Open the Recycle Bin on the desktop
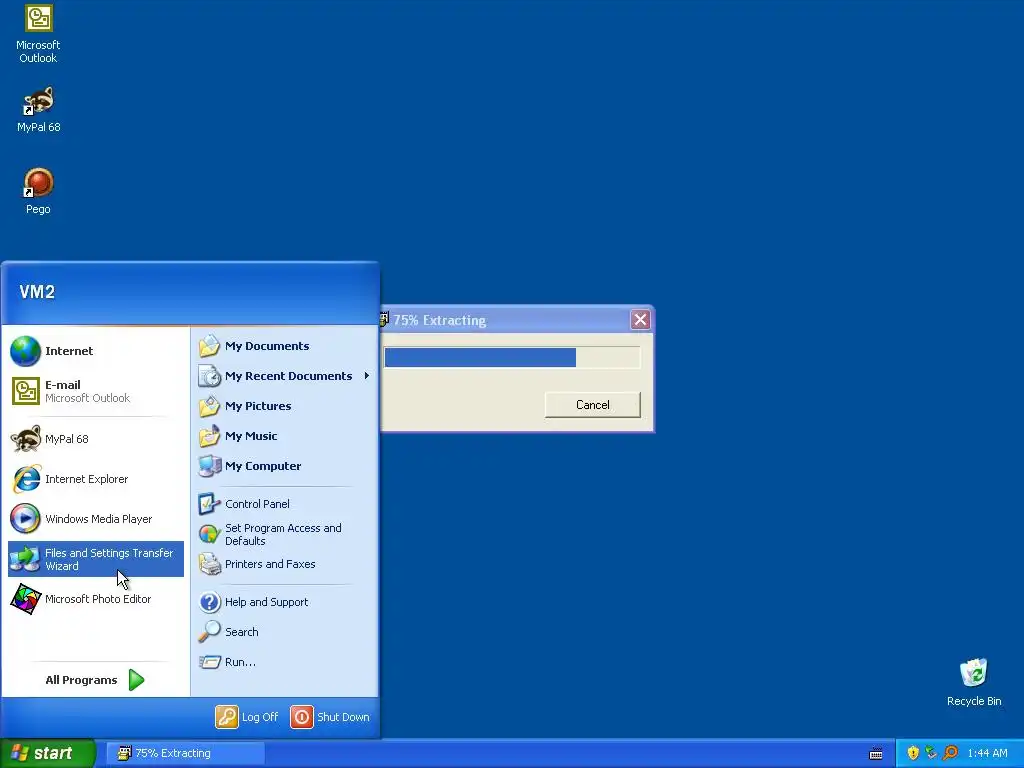The width and height of the screenshot is (1024, 768). pyautogui.click(x=974, y=682)
